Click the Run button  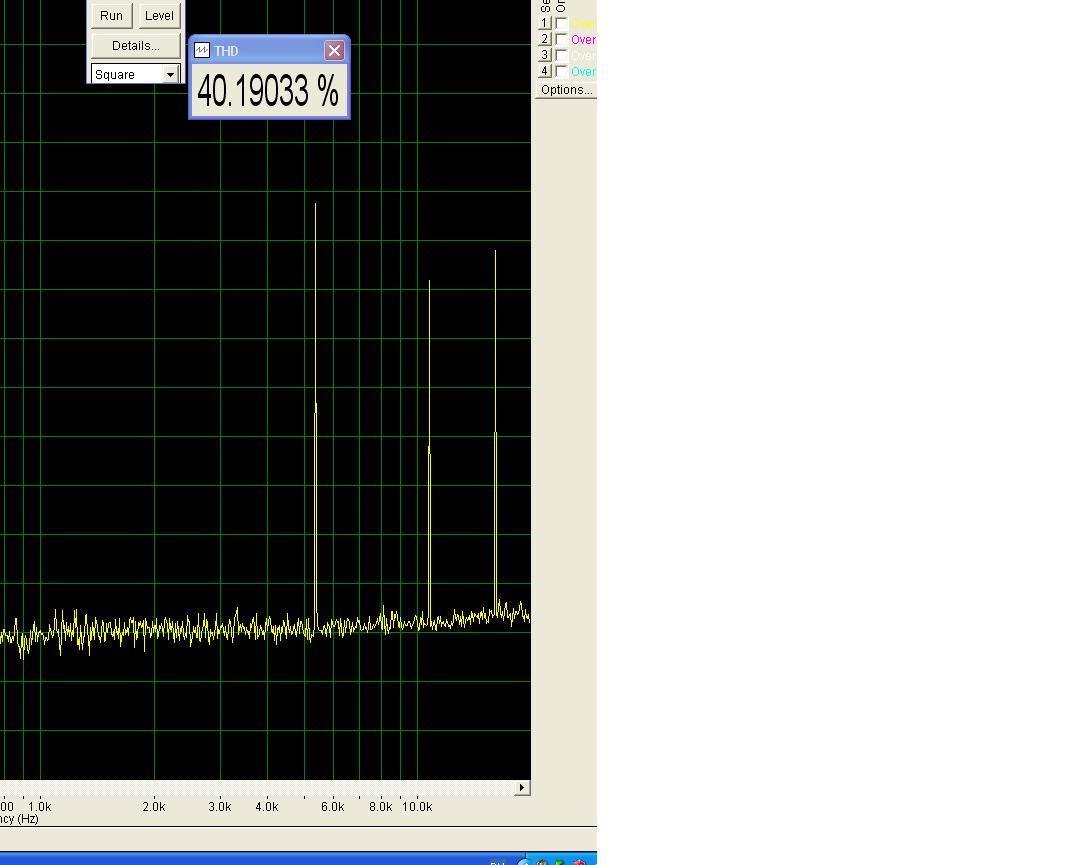(x=112, y=15)
